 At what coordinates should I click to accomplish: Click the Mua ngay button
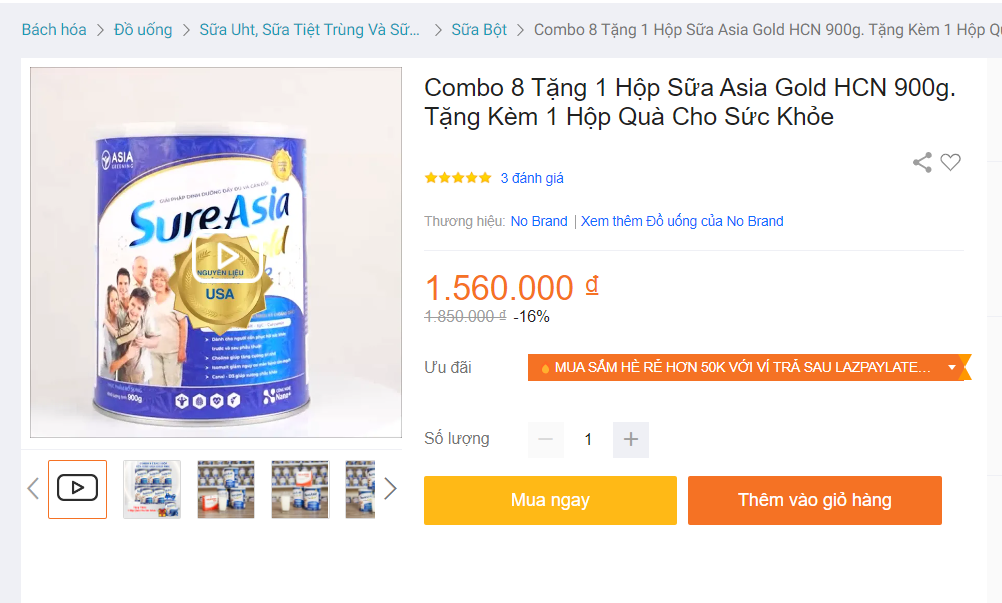click(550, 500)
